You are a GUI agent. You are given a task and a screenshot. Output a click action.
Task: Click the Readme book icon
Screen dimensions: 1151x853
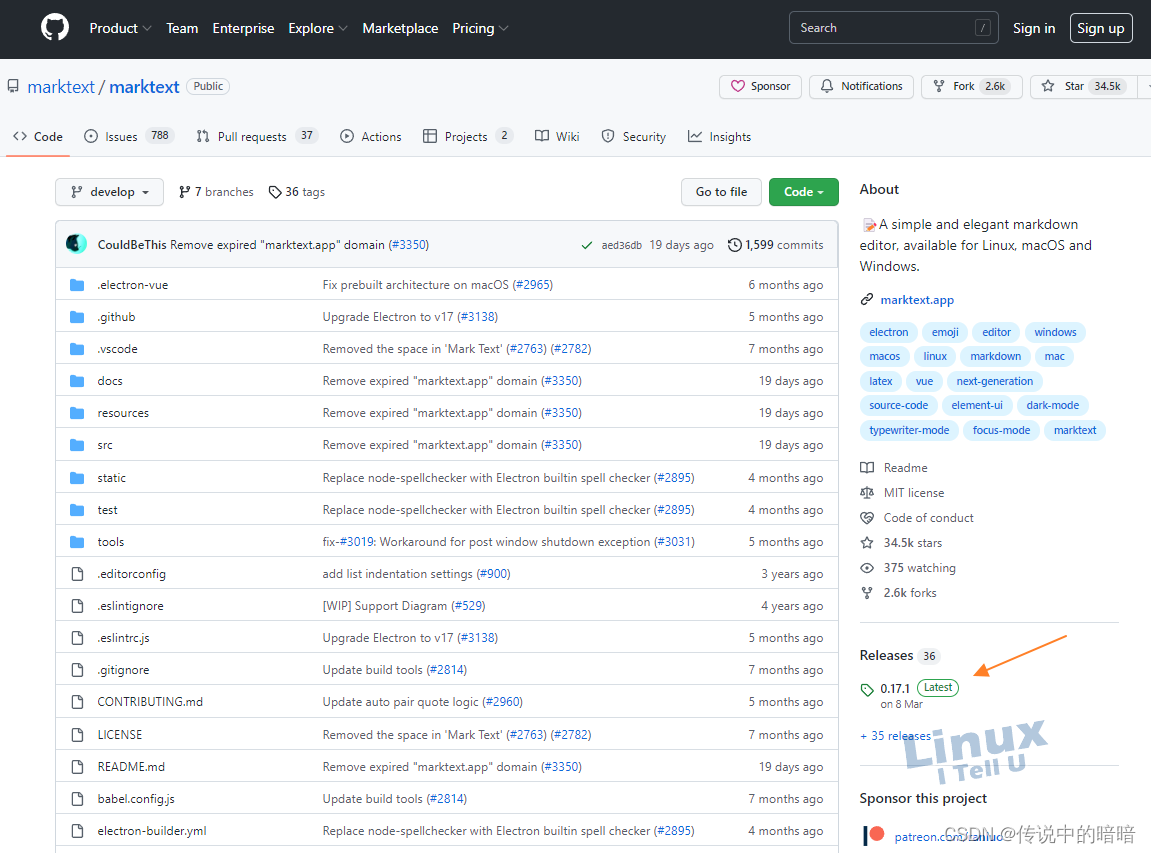(867, 468)
